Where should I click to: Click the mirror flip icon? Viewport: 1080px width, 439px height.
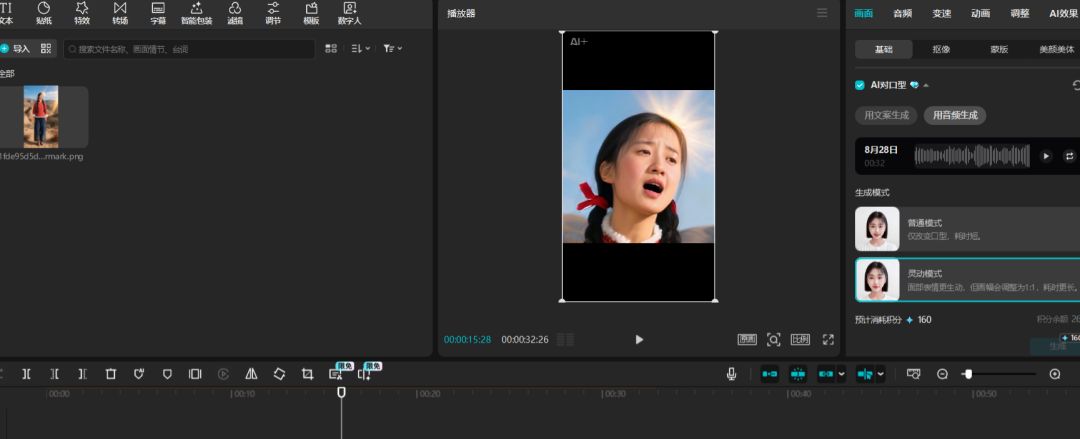(251, 374)
